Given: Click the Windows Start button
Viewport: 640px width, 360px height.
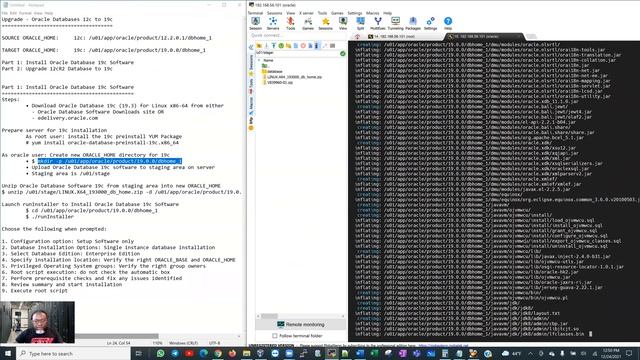Looking at the screenshot, I should (x=8, y=353).
